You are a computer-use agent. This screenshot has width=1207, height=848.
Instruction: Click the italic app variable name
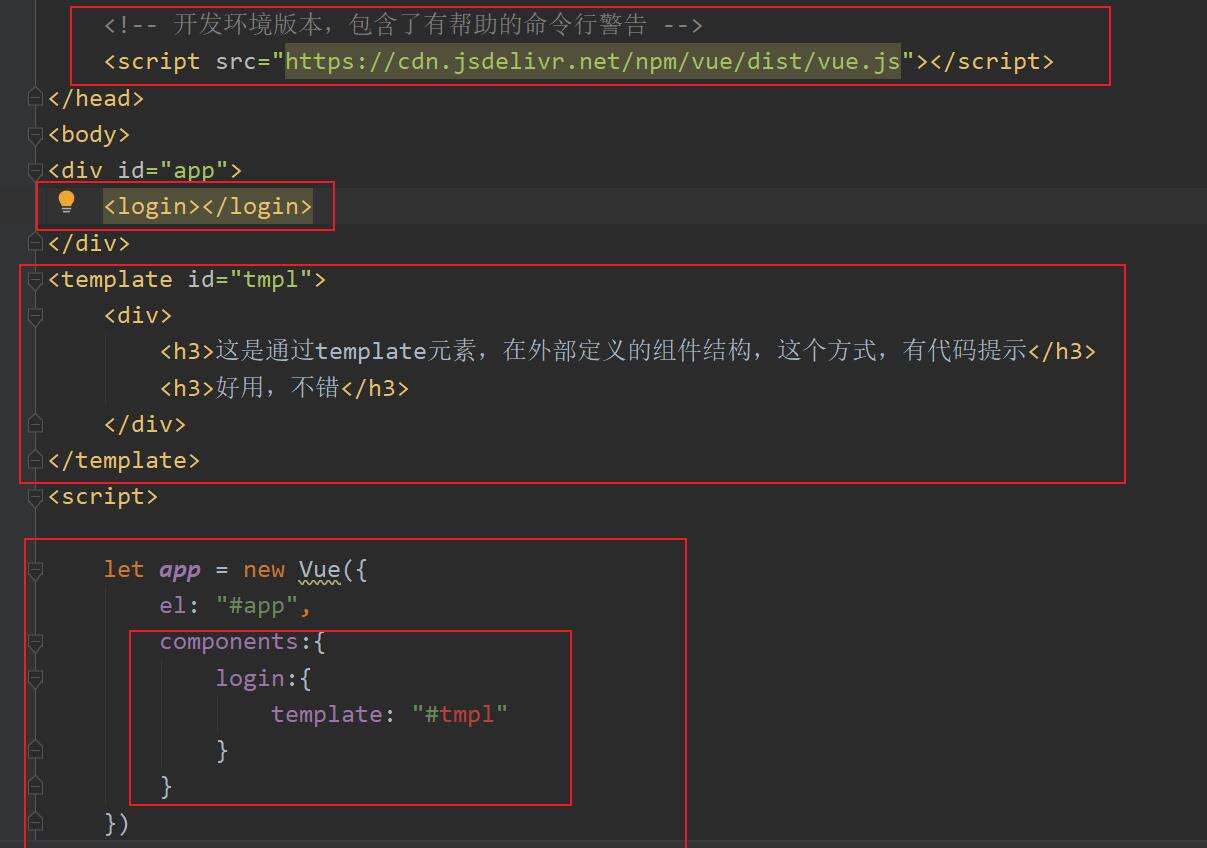(180, 570)
